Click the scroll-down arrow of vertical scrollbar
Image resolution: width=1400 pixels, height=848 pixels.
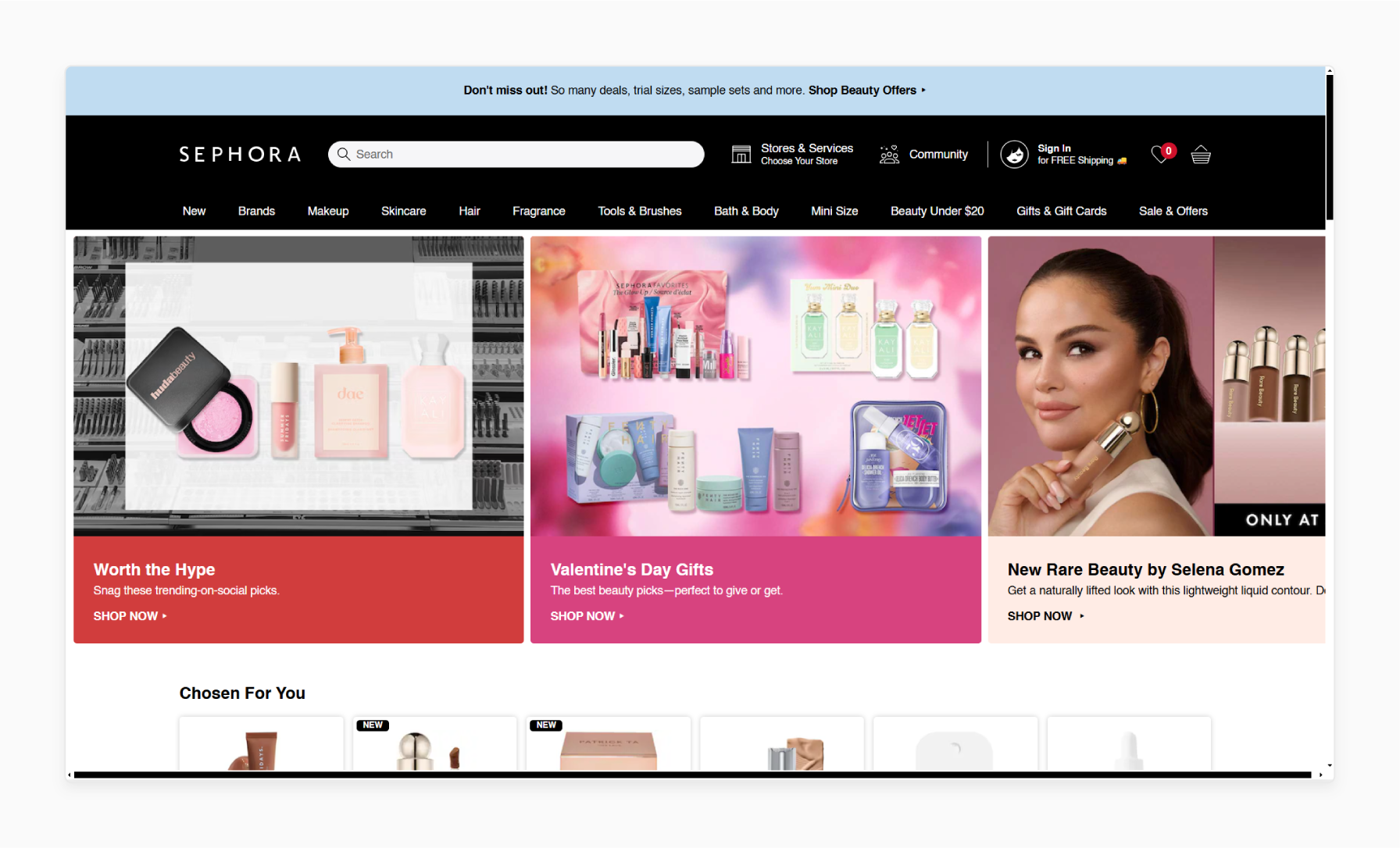click(1330, 766)
